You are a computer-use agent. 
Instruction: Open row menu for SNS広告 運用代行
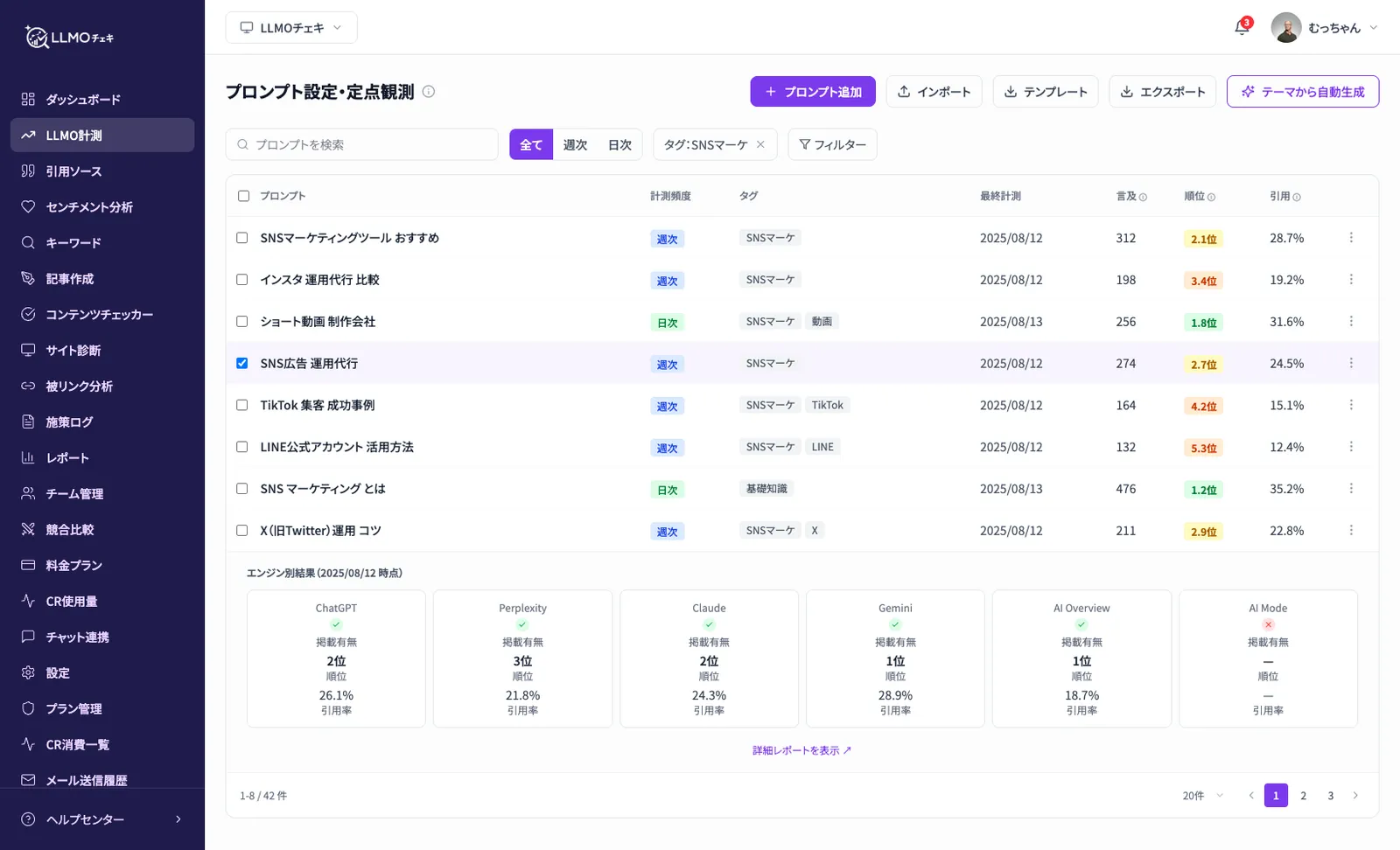(x=1351, y=363)
